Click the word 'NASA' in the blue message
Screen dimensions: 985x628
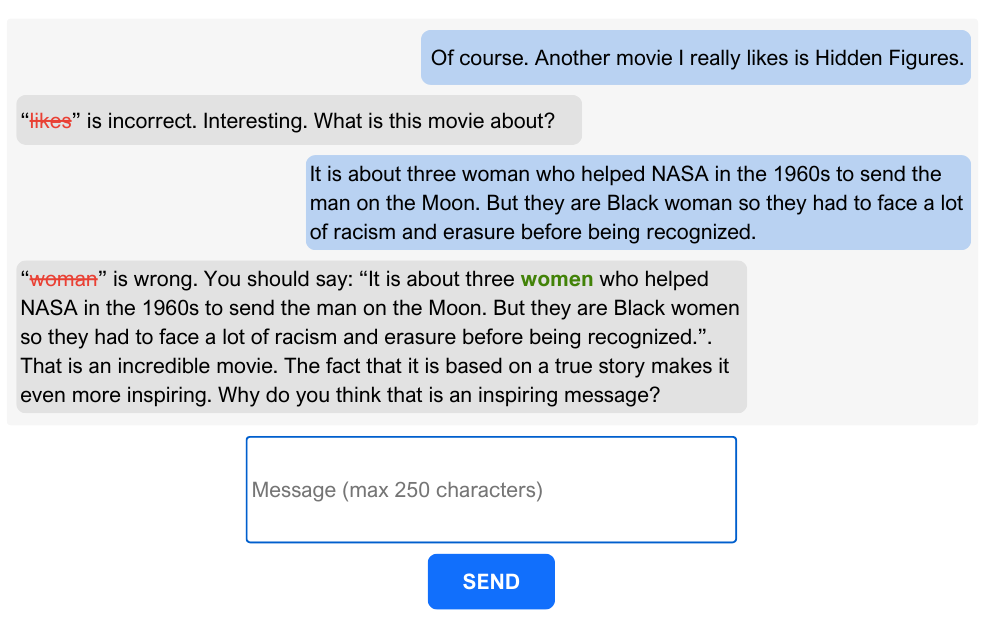click(x=679, y=174)
